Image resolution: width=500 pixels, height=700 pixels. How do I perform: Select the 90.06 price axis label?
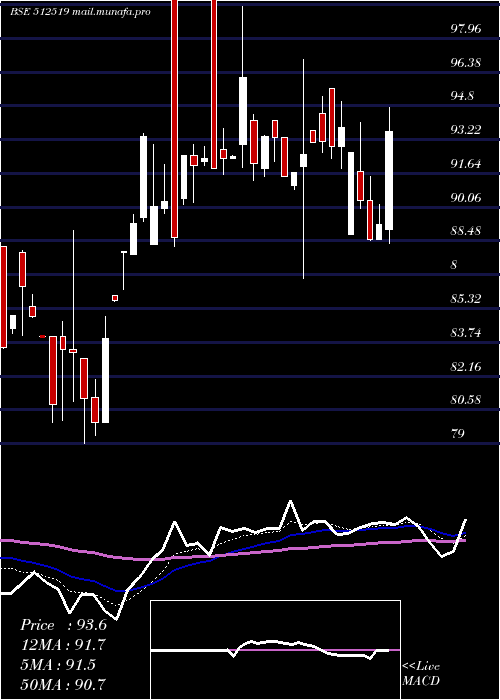coord(466,198)
